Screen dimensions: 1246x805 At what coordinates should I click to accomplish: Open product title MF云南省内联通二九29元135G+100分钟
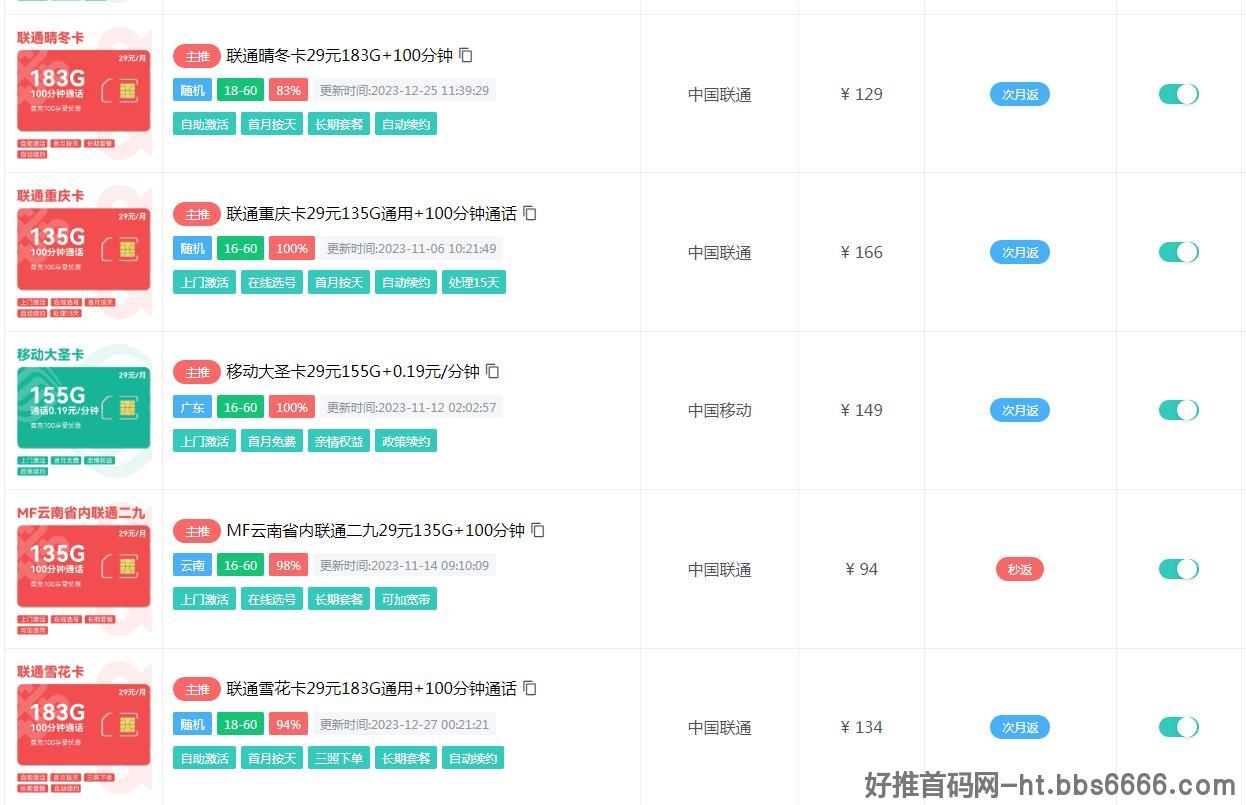pos(375,531)
